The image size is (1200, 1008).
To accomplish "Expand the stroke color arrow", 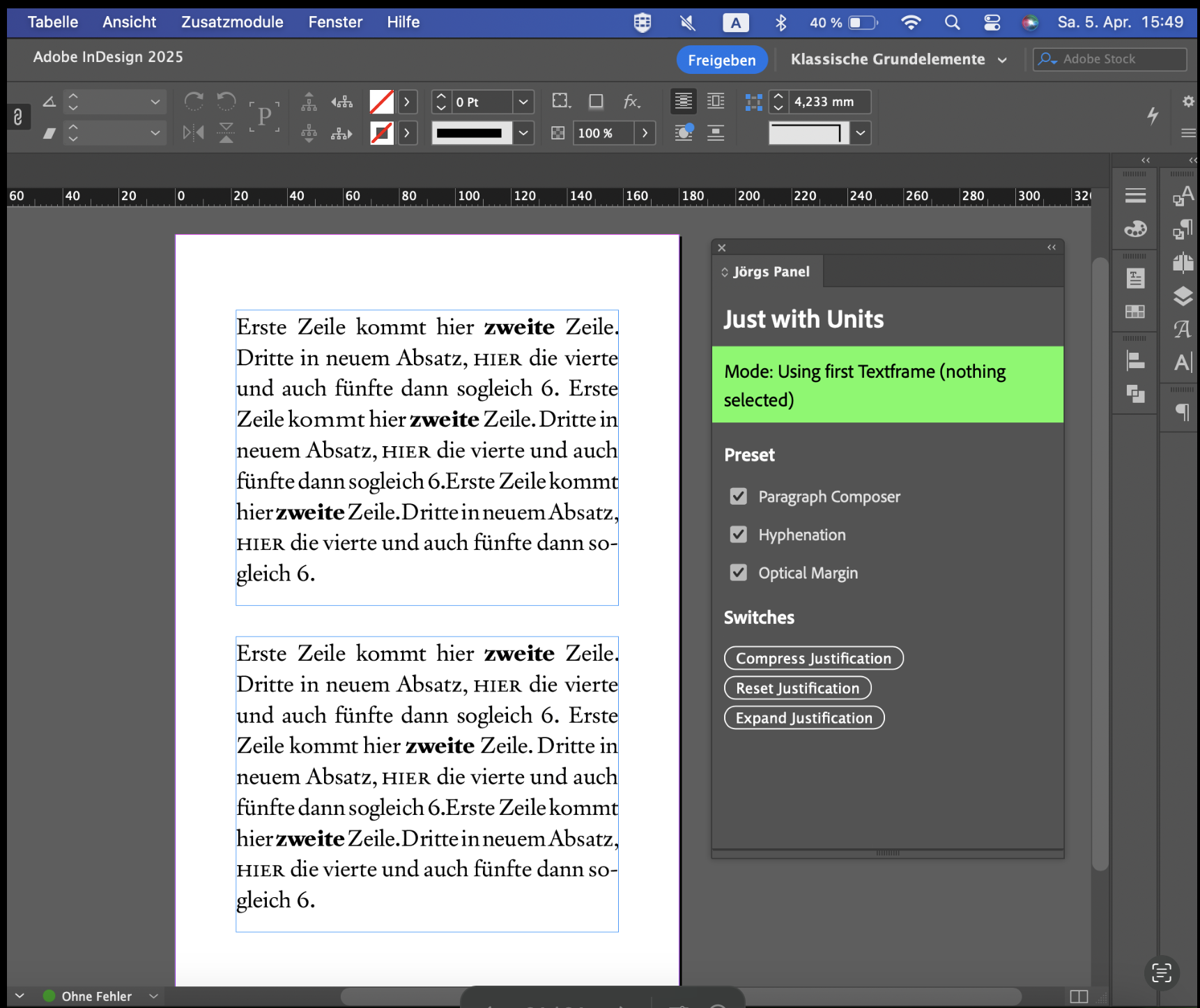I will 407,132.
